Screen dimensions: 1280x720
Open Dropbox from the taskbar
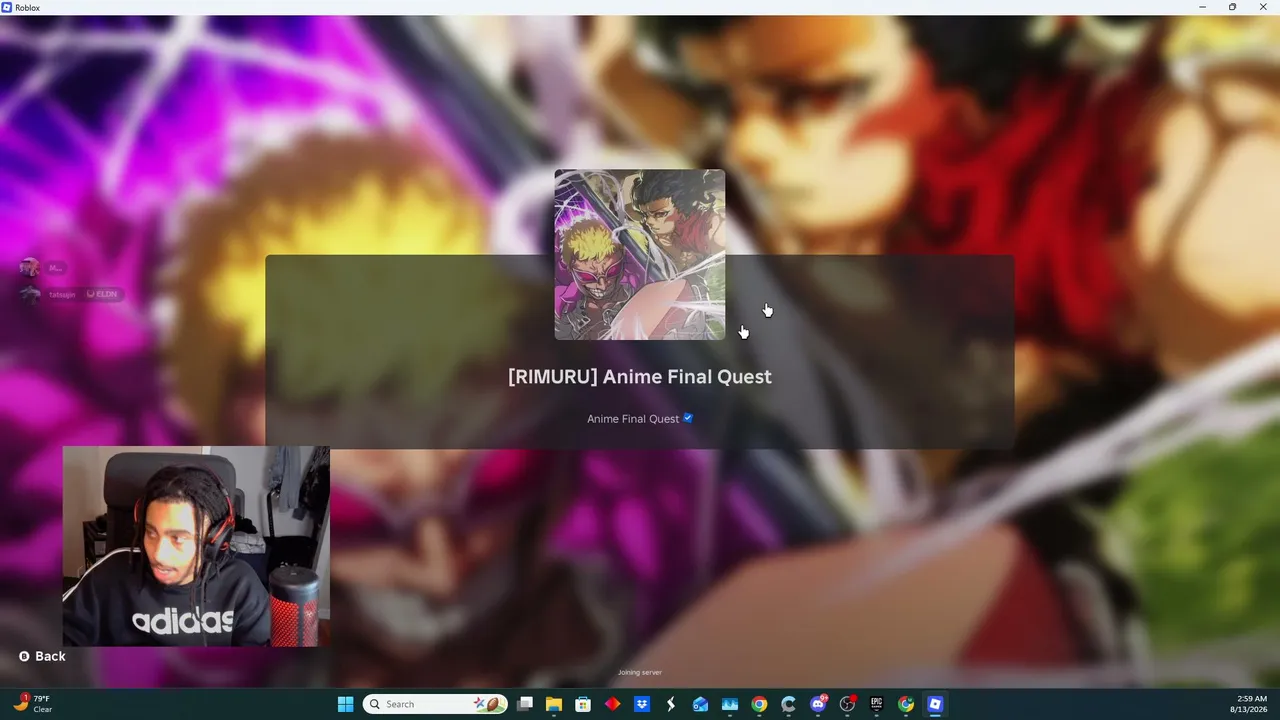[642, 704]
